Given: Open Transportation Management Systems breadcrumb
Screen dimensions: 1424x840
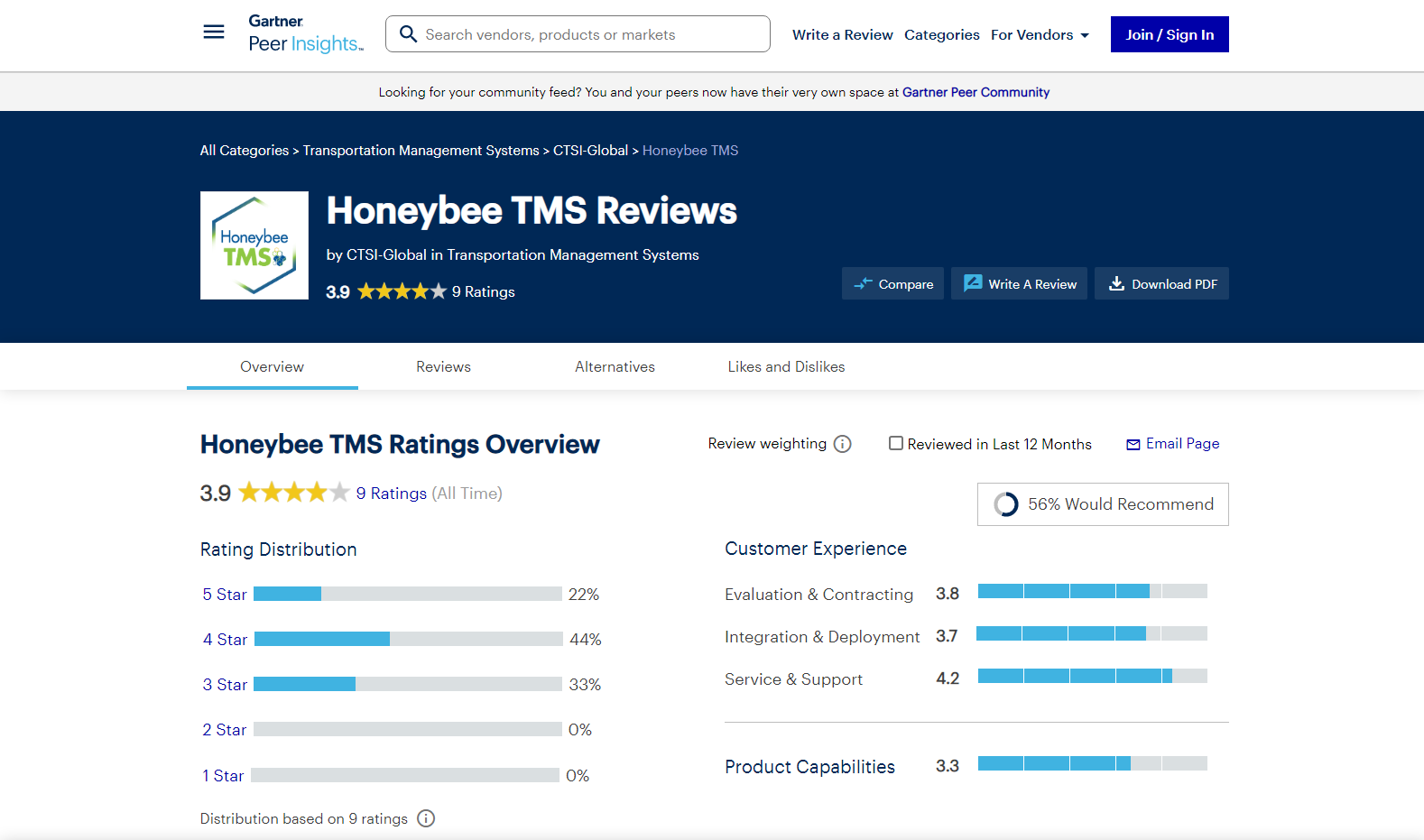Looking at the screenshot, I should tap(421, 151).
